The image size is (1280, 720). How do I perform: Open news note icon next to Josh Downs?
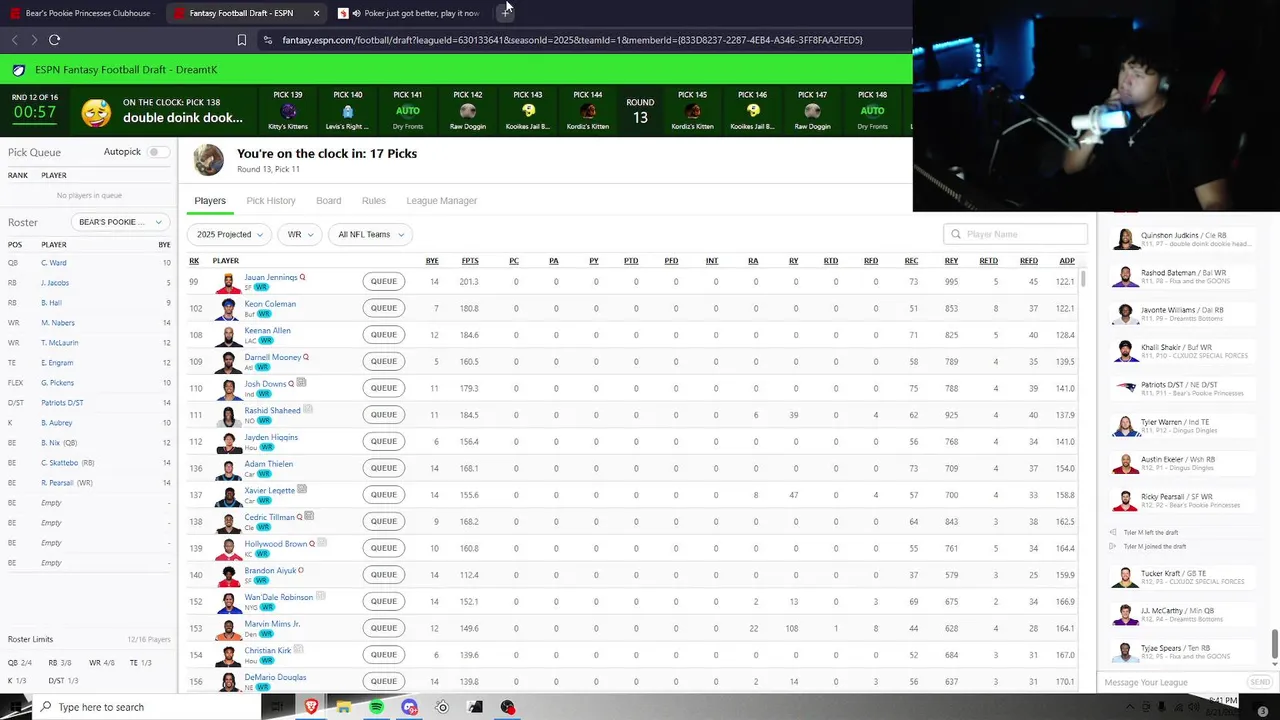(x=301, y=383)
